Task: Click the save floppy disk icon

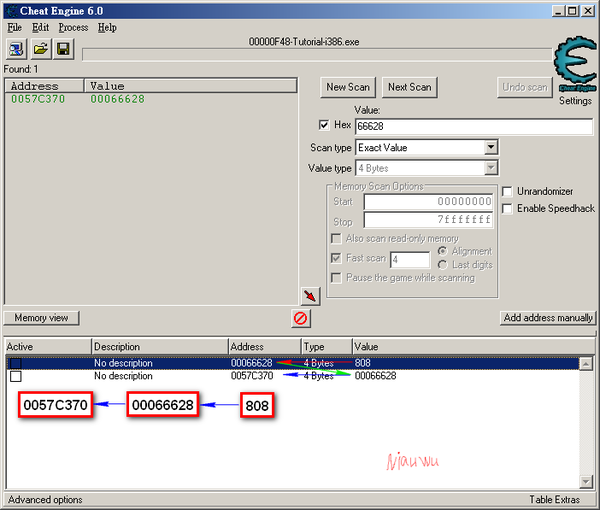Action: click(x=64, y=49)
